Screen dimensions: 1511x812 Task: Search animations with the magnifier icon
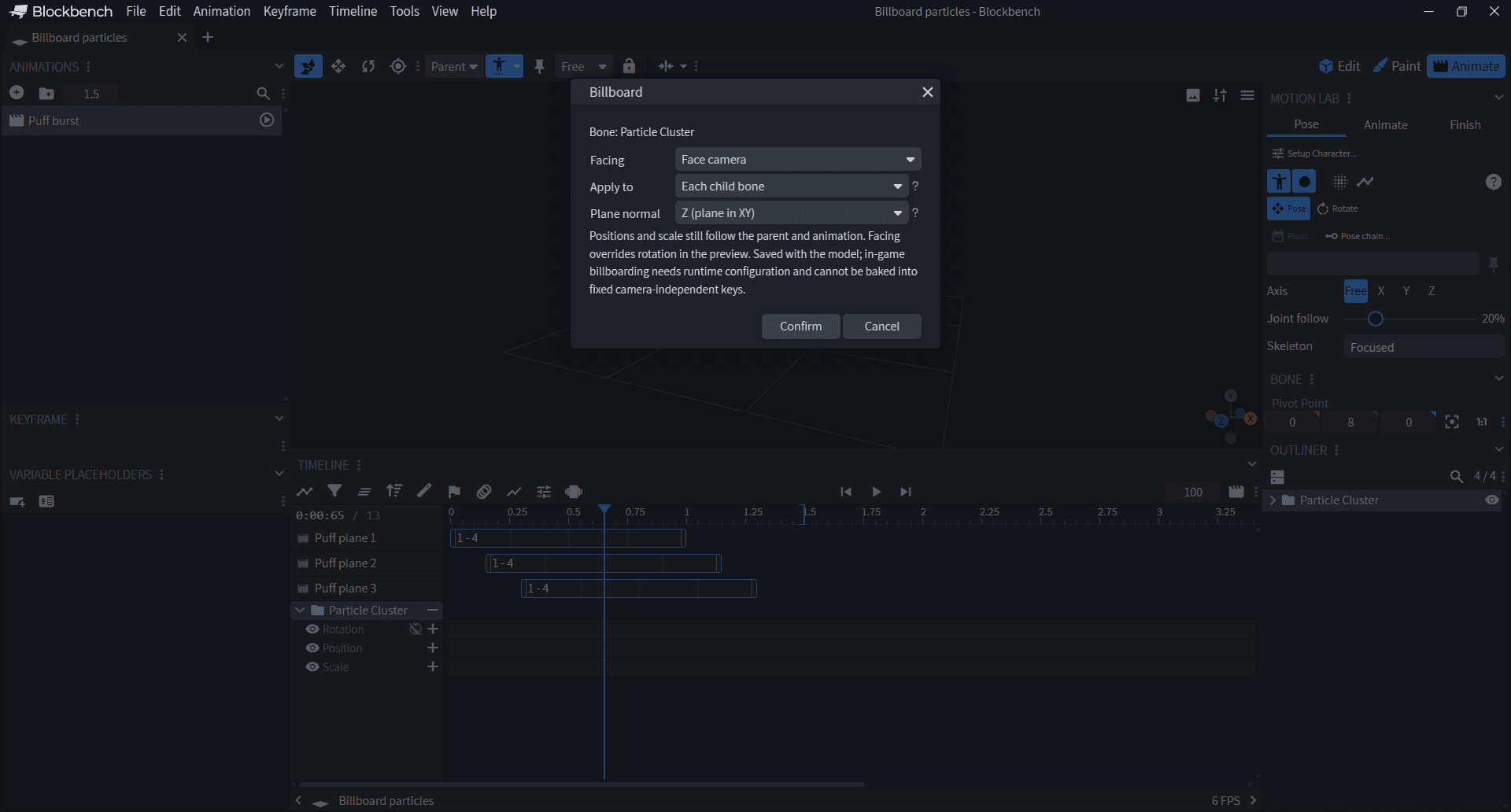tap(264, 94)
